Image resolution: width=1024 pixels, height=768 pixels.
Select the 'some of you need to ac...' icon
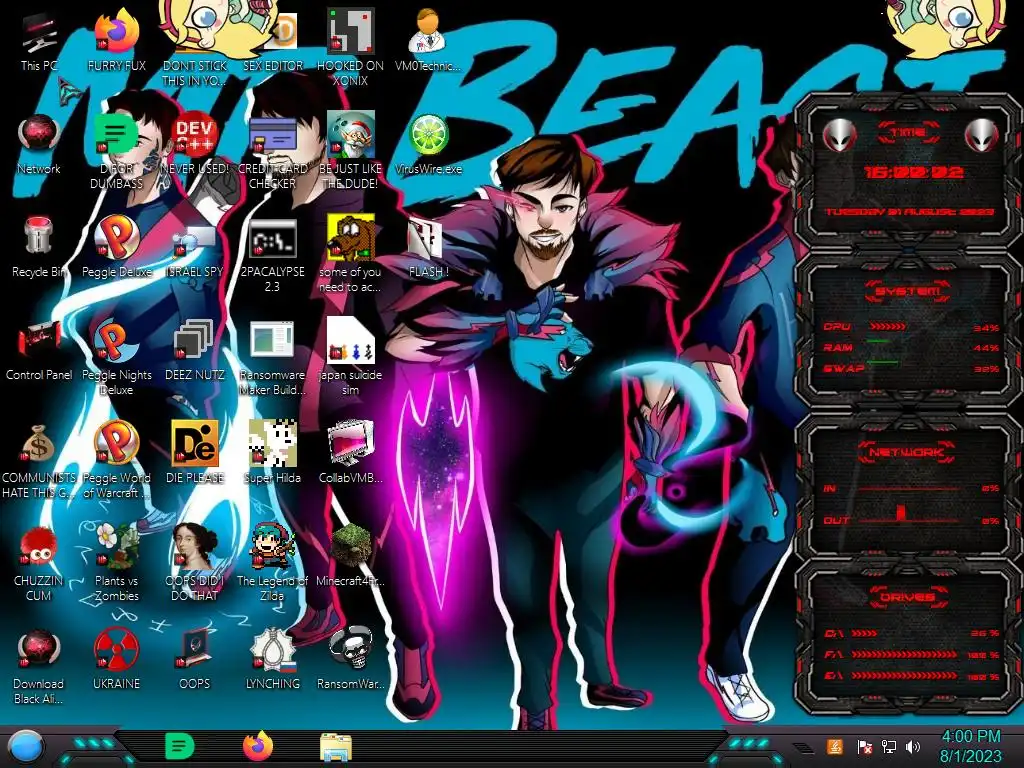pyautogui.click(x=351, y=253)
